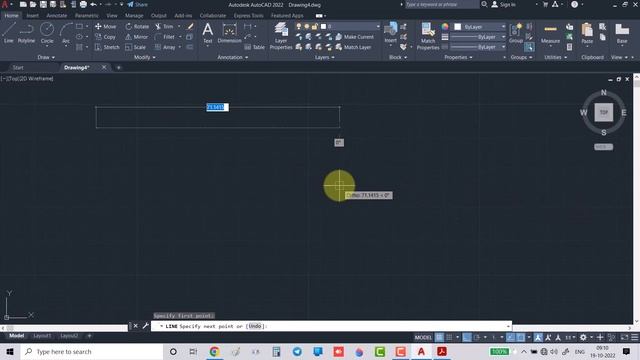Expand the Modify panel
The height and width of the screenshot is (360, 640).
[x=144, y=58]
